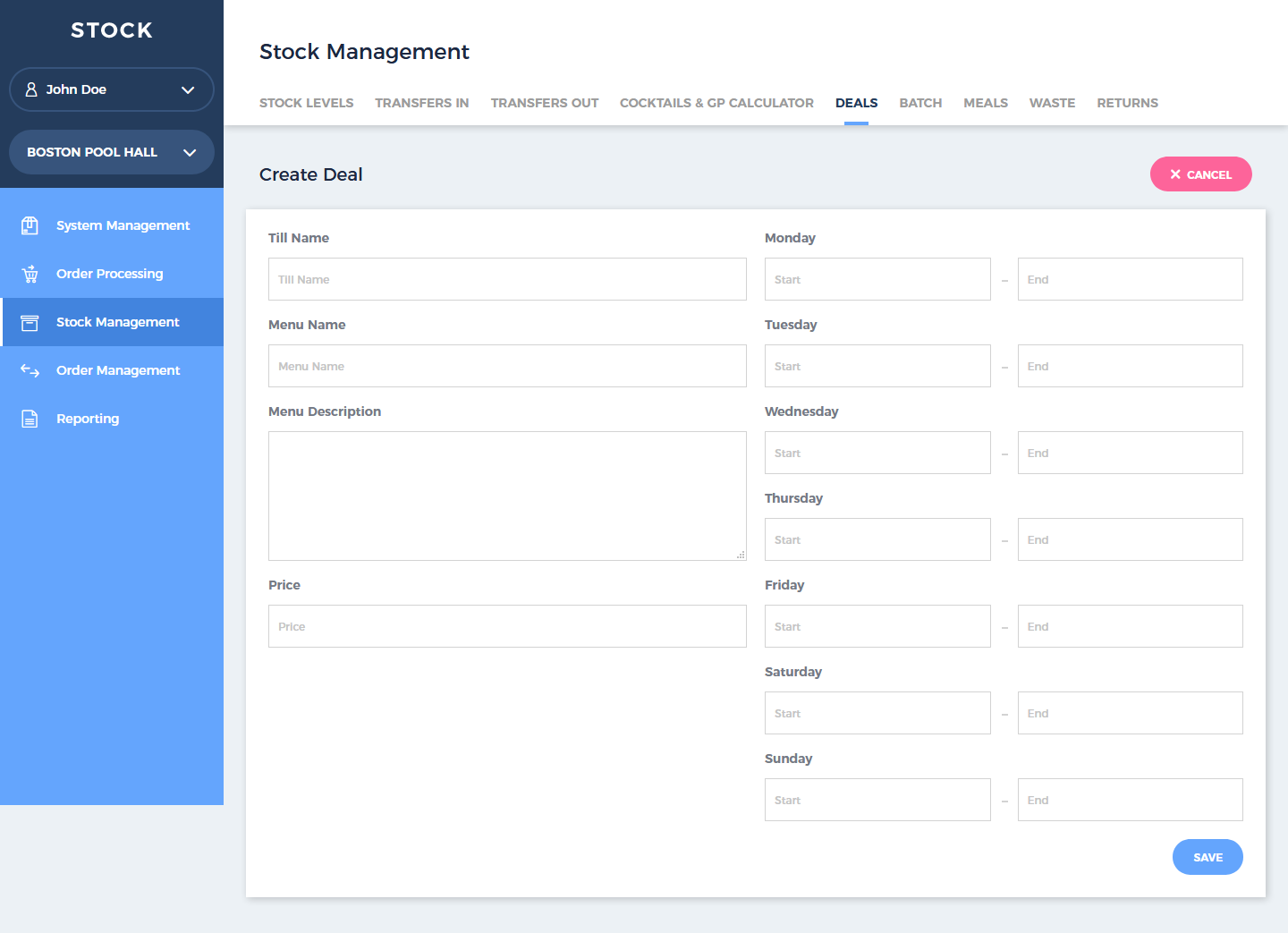Cancel the deal creation

click(x=1200, y=174)
